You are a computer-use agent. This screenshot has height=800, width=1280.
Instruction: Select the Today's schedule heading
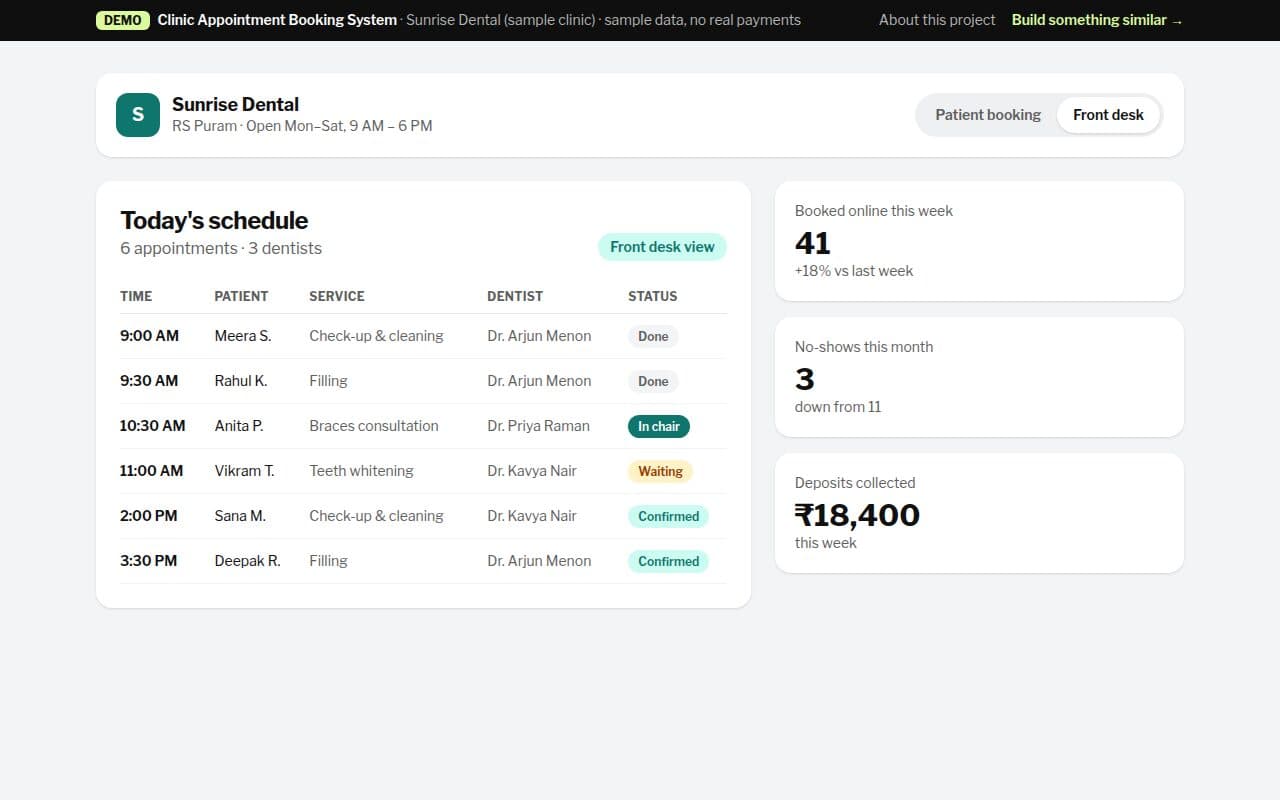214,221
